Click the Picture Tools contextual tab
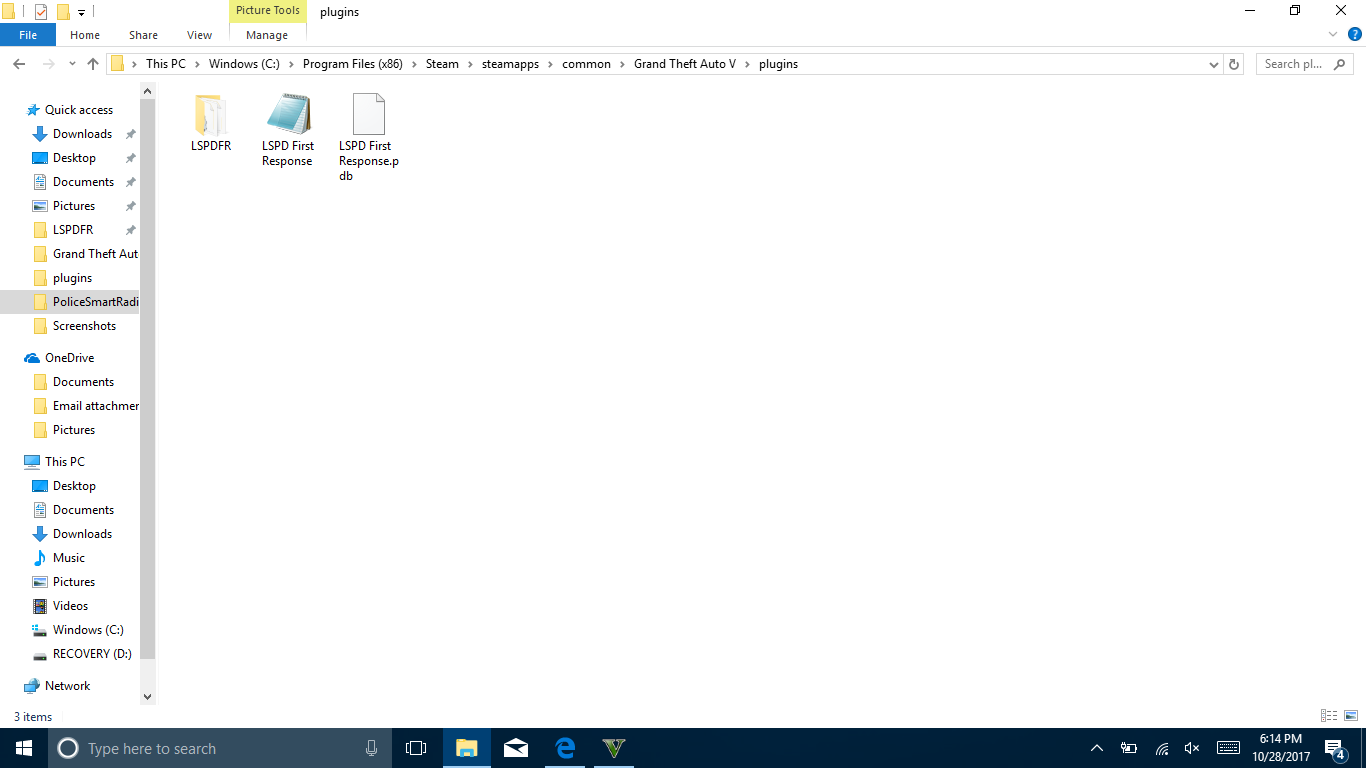 (x=268, y=10)
